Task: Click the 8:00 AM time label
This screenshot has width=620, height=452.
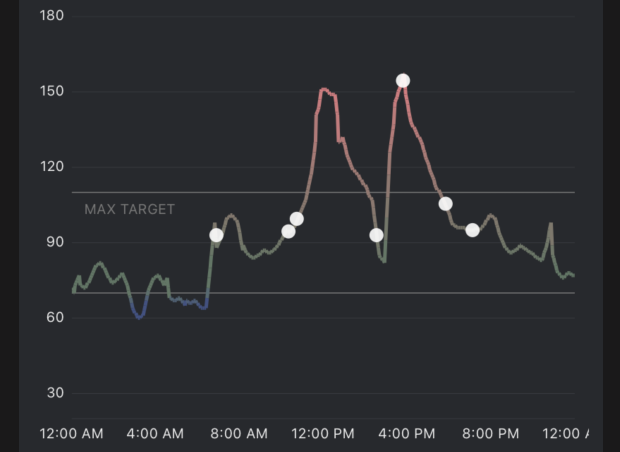Action: point(240,434)
